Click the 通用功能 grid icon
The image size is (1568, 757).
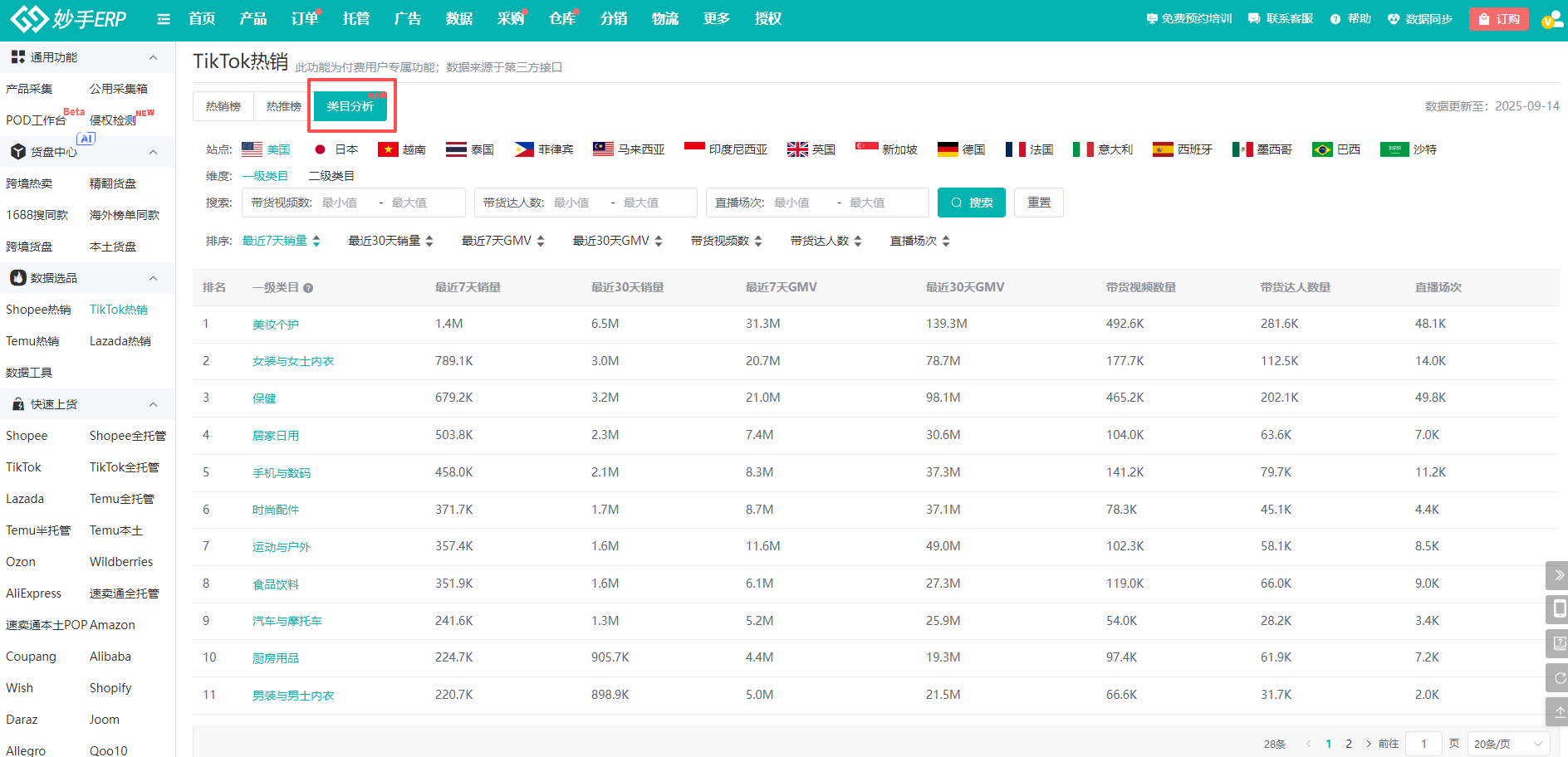click(18, 56)
